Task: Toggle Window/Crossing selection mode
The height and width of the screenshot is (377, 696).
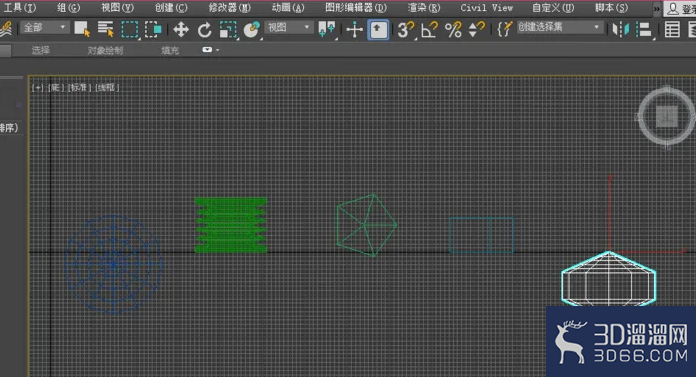Action: click(x=153, y=30)
